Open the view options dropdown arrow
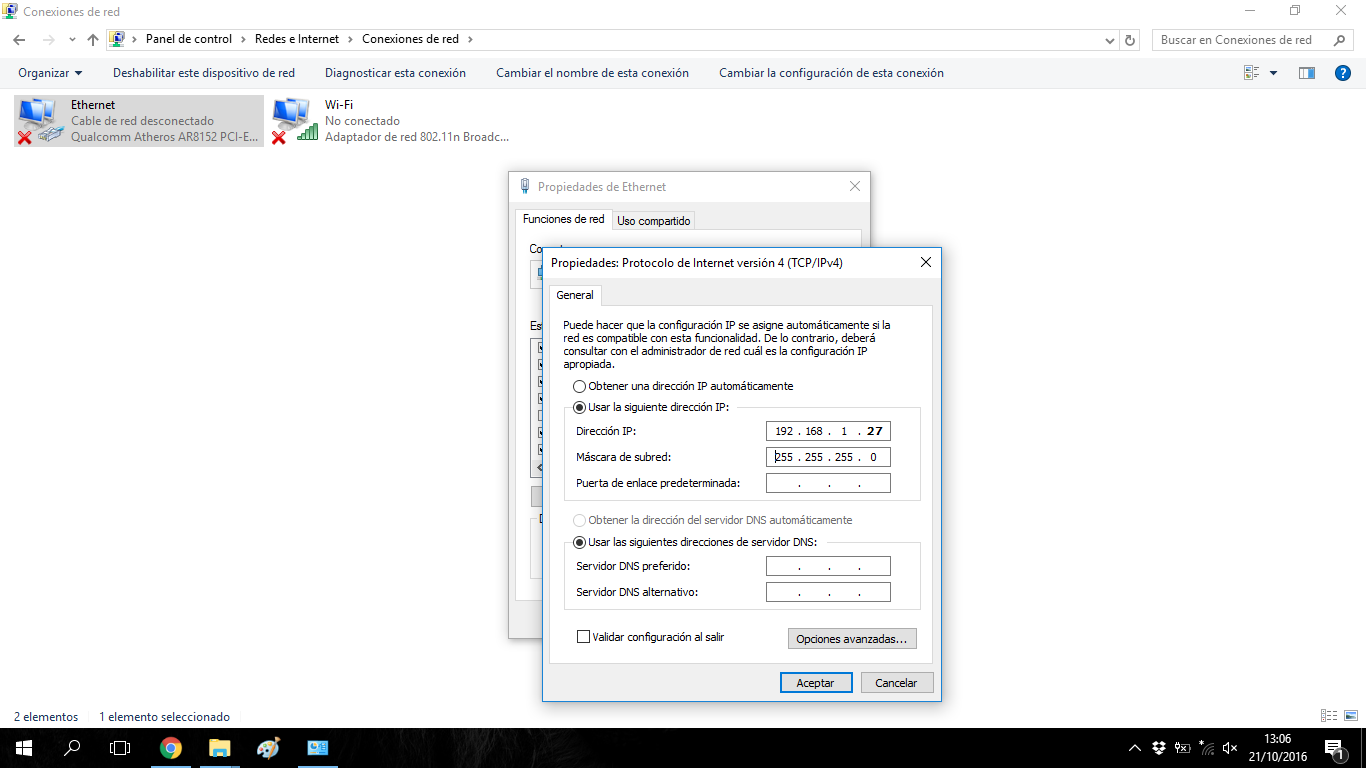1366x768 pixels. [x=1273, y=73]
